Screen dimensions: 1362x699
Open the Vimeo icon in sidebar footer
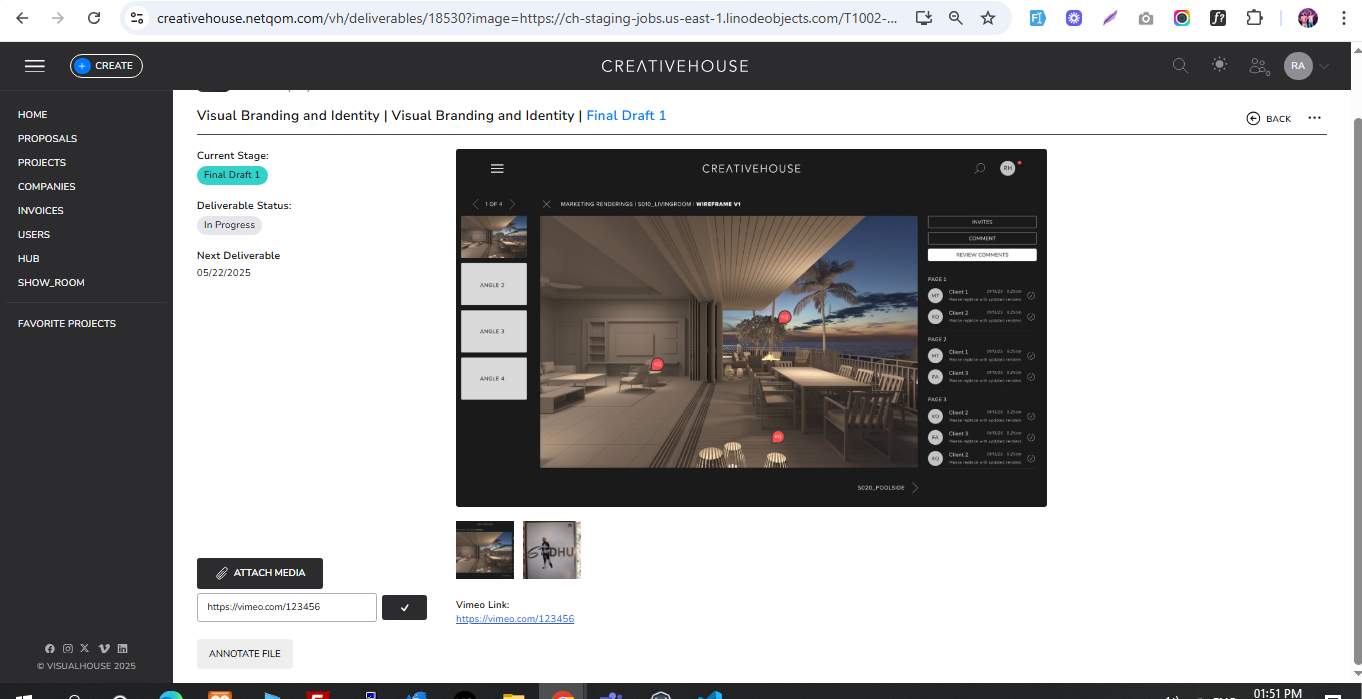[104, 649]
